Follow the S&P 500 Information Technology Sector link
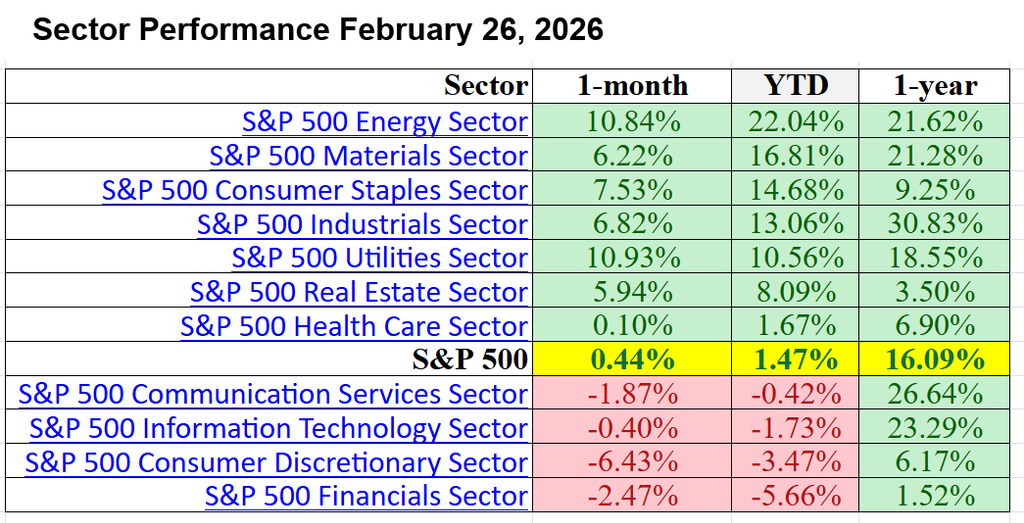 click(278, 428)
